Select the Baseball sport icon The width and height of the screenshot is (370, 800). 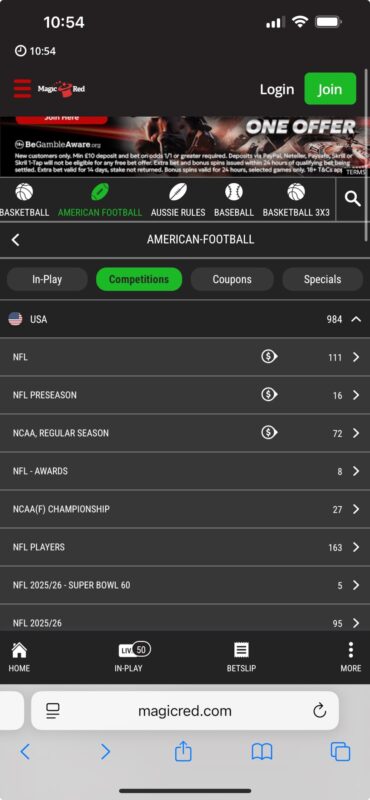pyautogui.click(x=234, y=192)
